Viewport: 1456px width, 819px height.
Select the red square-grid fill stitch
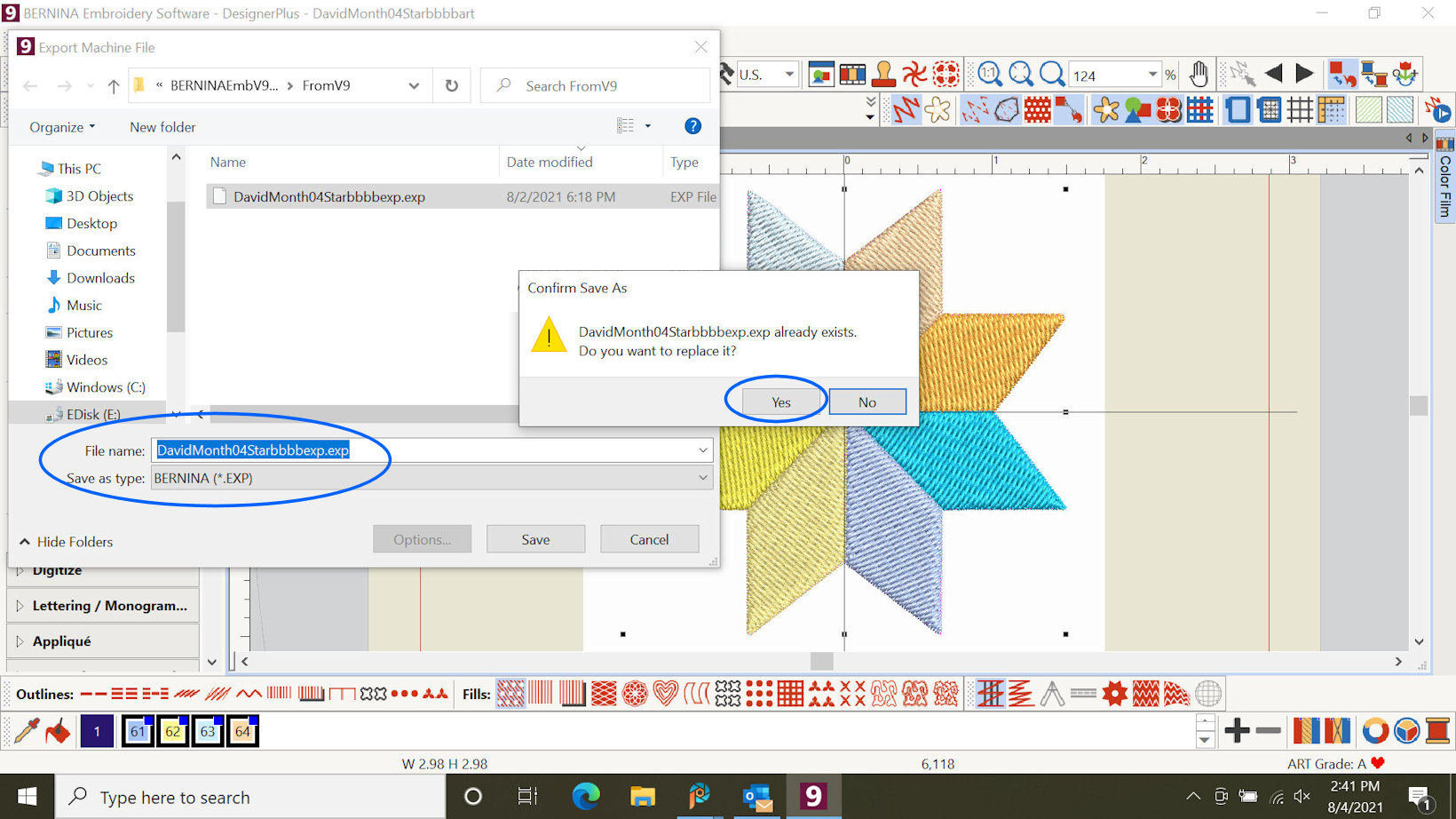coord(790,694)
